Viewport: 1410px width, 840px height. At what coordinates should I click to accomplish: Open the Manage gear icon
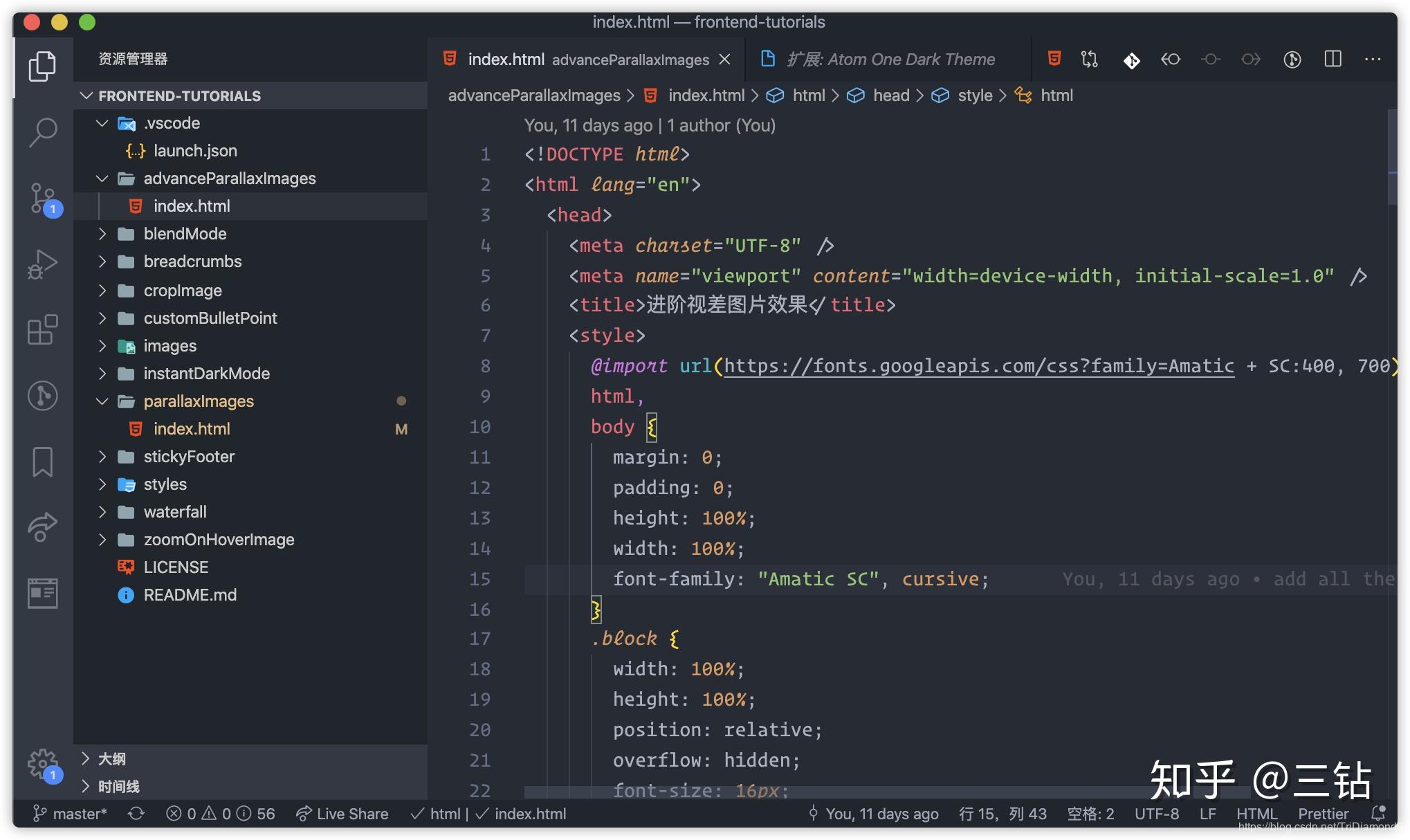pyautogui.click(x=44, y=764)
